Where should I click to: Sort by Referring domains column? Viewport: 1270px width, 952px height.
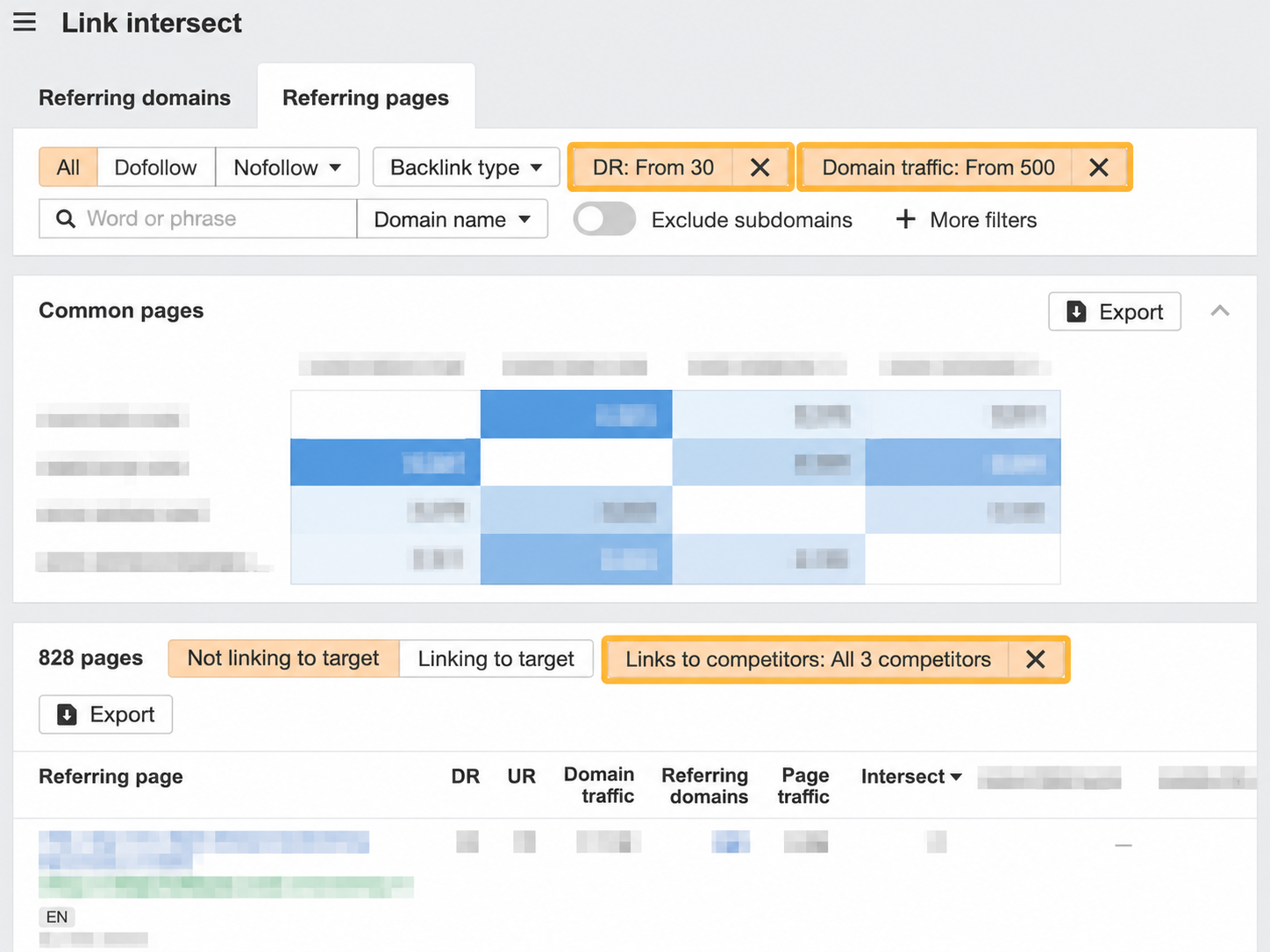click(x=705, y=785)
